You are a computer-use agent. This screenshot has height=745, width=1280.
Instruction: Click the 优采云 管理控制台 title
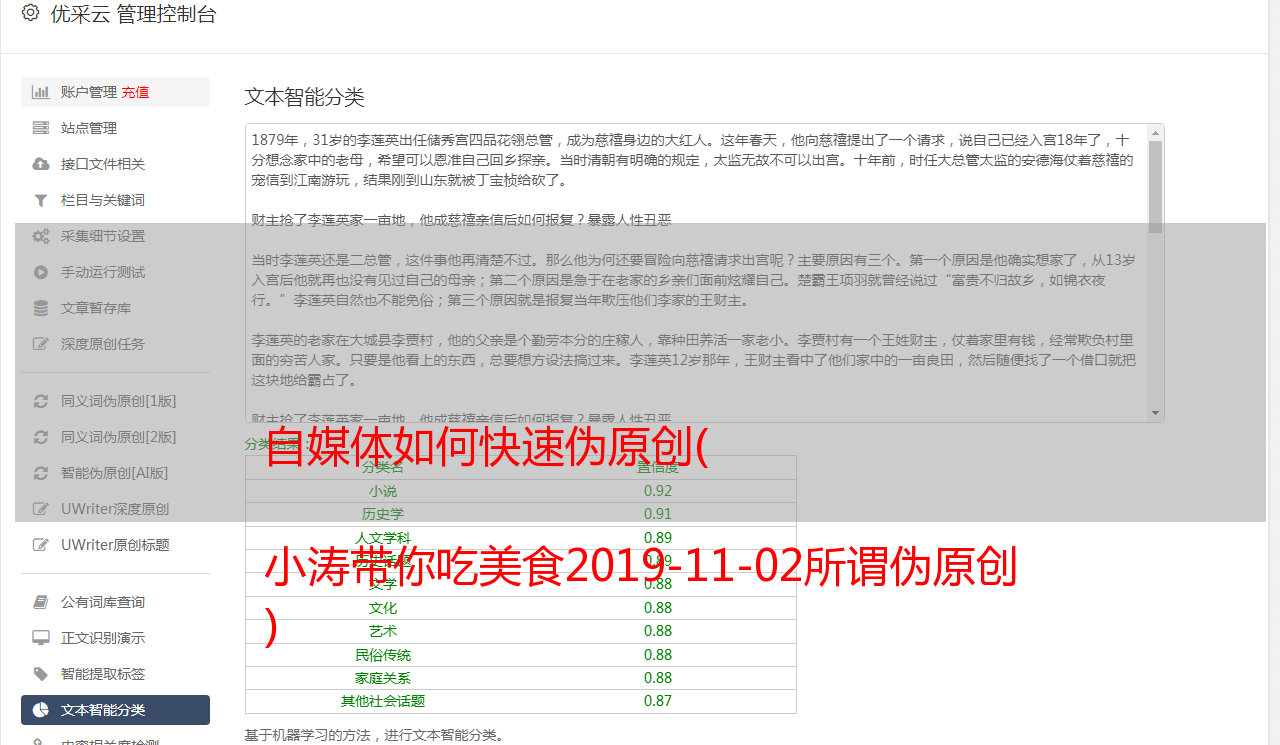tap(133, 14)
